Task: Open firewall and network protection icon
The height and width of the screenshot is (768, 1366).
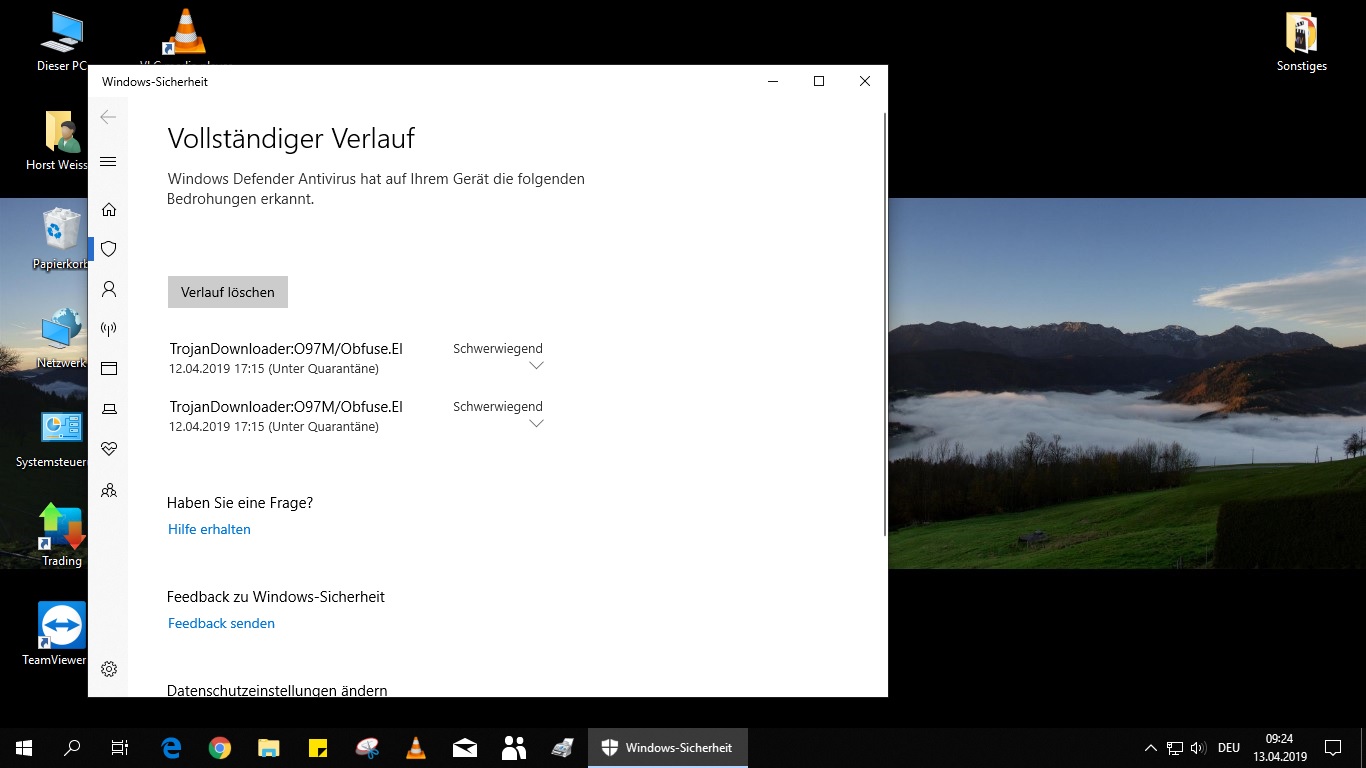Action: [x=109, y=329]
